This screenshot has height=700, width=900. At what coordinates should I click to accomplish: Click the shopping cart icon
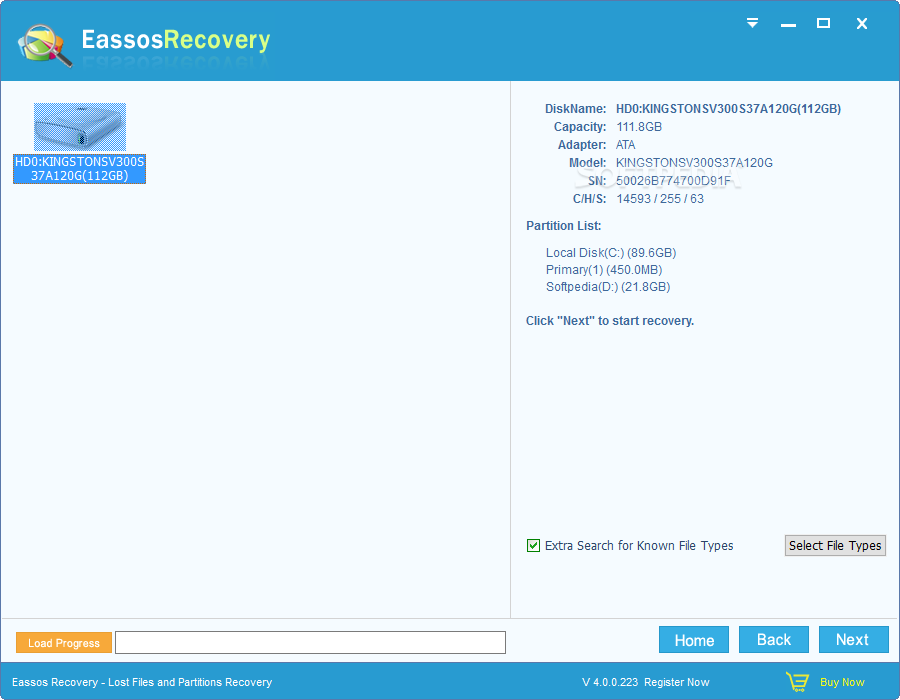coord(797,682)
